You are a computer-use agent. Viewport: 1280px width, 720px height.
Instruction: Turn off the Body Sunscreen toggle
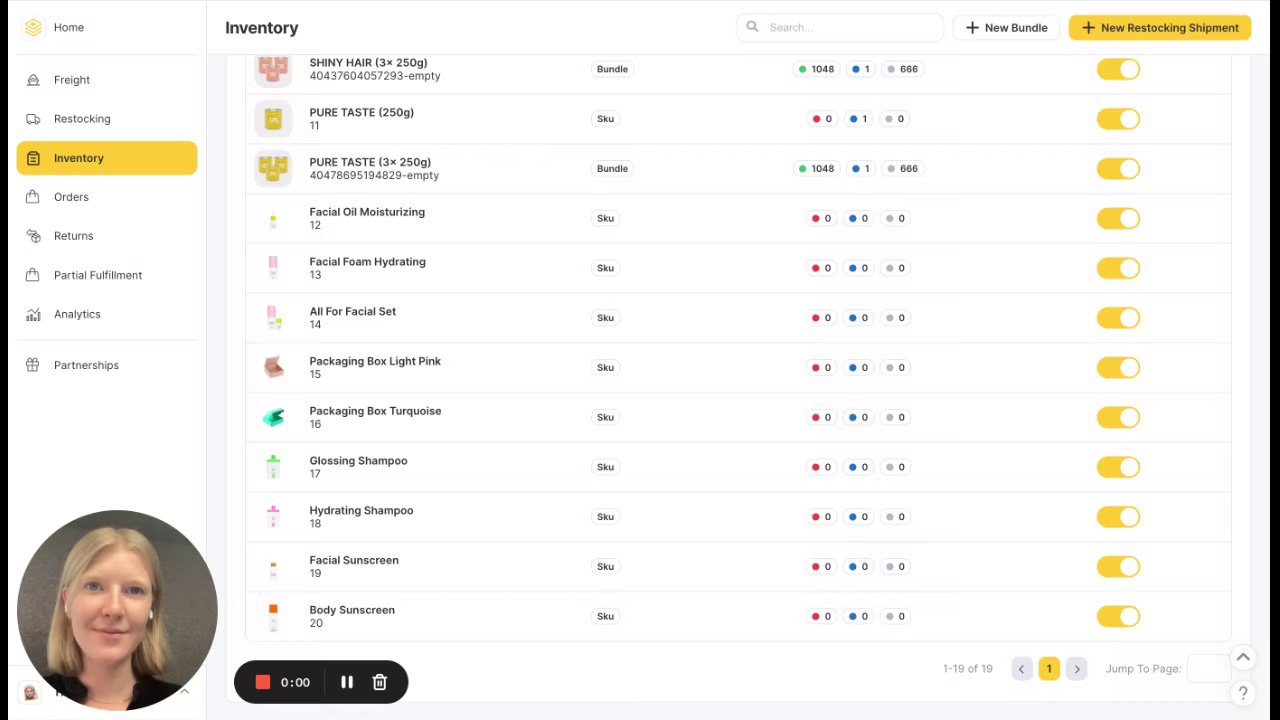coord(1118,616)
